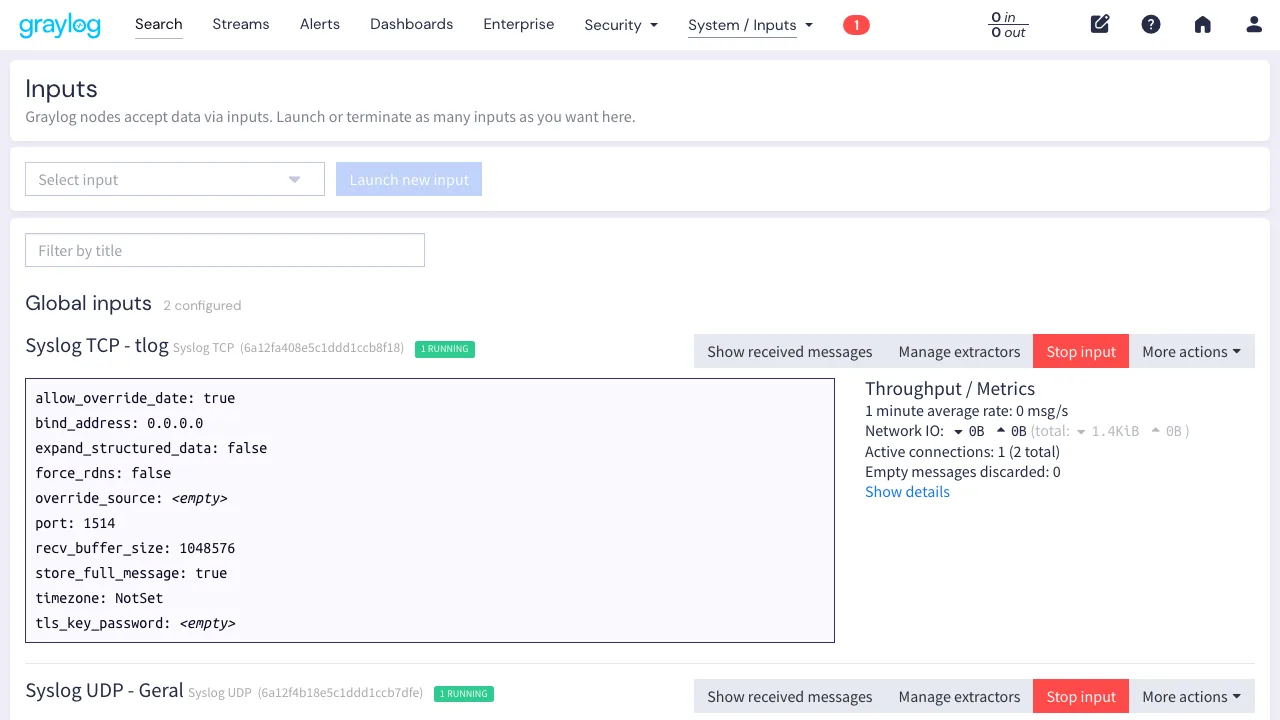Image resolution: width=1280 pixels, height=720 pixels.
Task: Click the 'timezone: NotSet' line
Action: (x=99, y=598)
